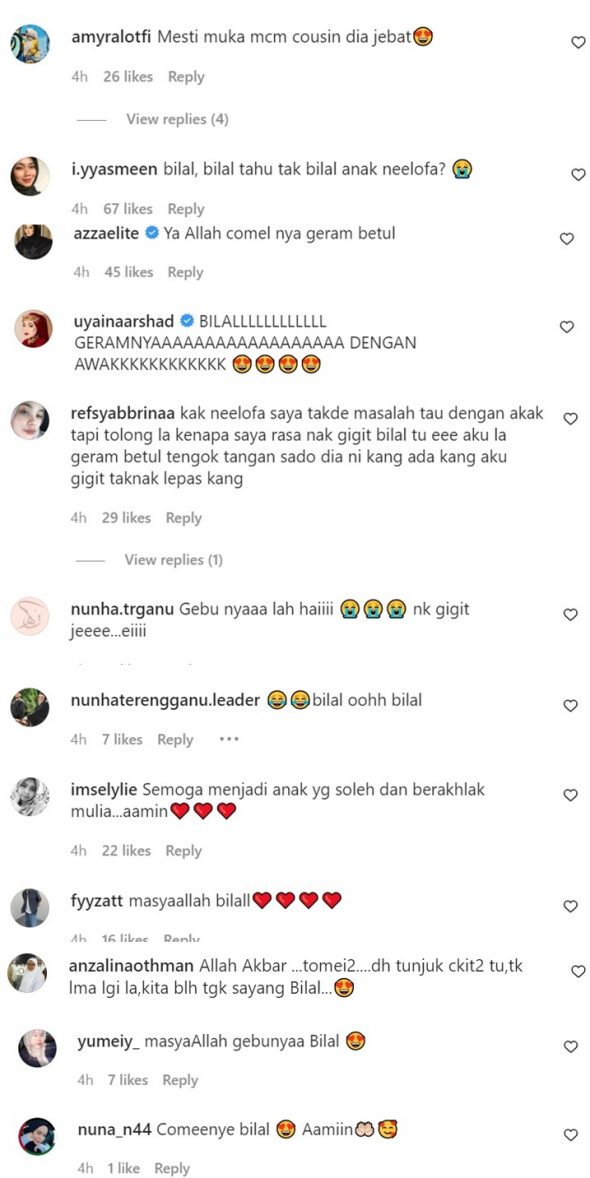Like i.yyasmeen's comment about anak neelofa
The image size is (590, 1178).
(x=578, y=174)
